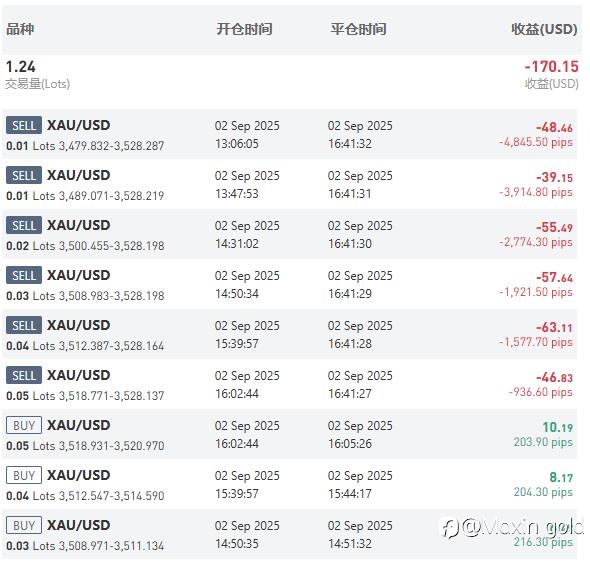590x564 pixels.
Task: Click the SELL badge on the 14:50:34 trade
Action: [24, 275]
